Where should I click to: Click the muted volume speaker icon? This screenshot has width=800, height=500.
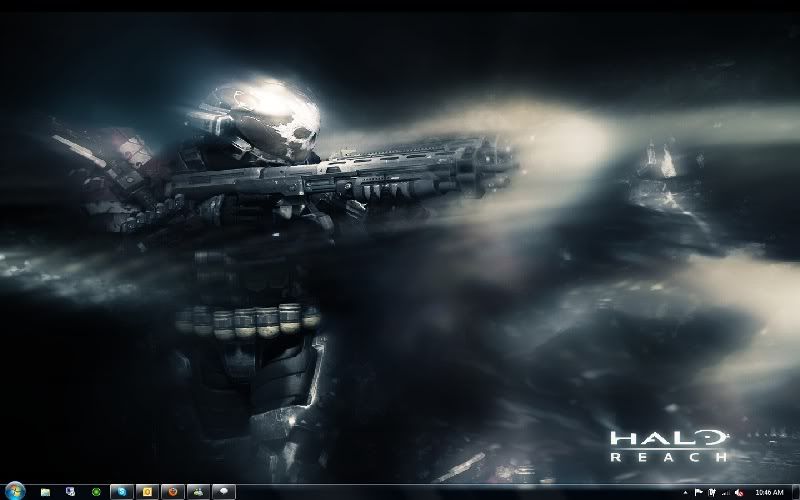point(738,492)
